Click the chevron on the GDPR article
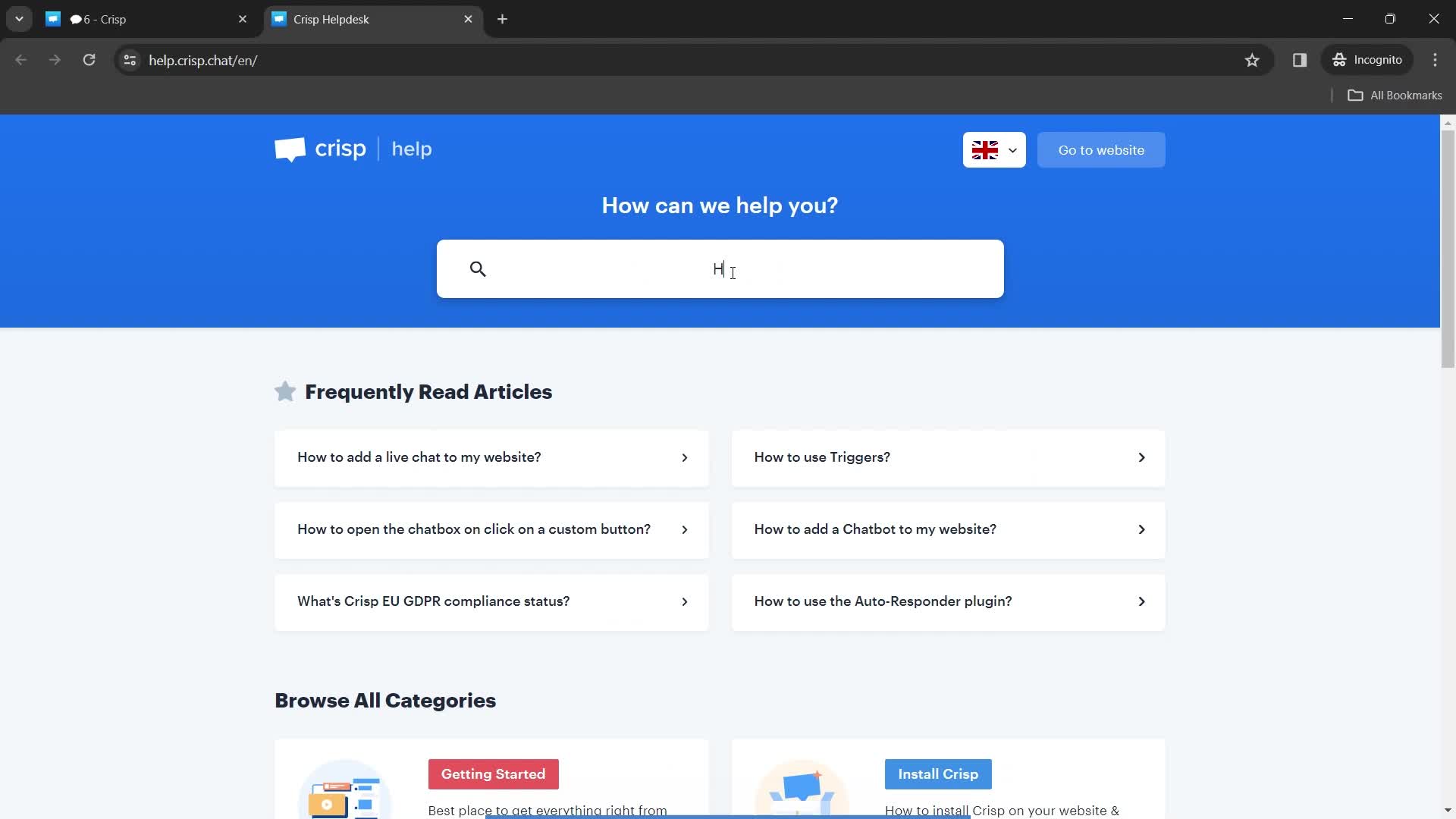 [x=685, y=601]
